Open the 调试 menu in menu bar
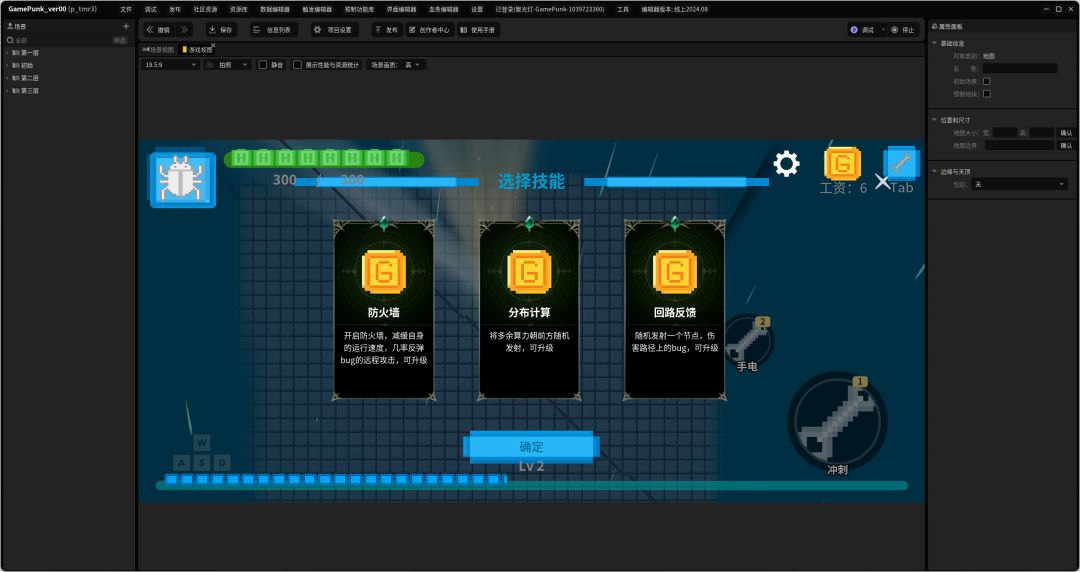The width and height of the screenshot is (1080, 572). pyautogui.click(x=150, y=10)
